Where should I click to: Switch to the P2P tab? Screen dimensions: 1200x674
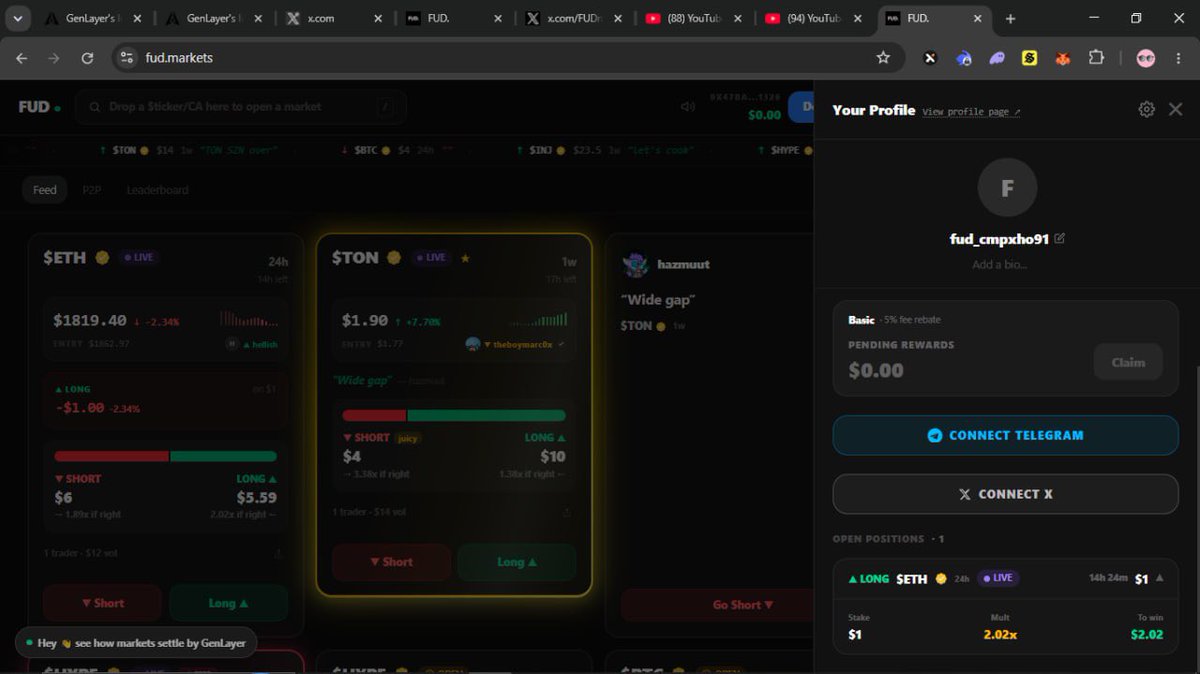pos(92,190)
